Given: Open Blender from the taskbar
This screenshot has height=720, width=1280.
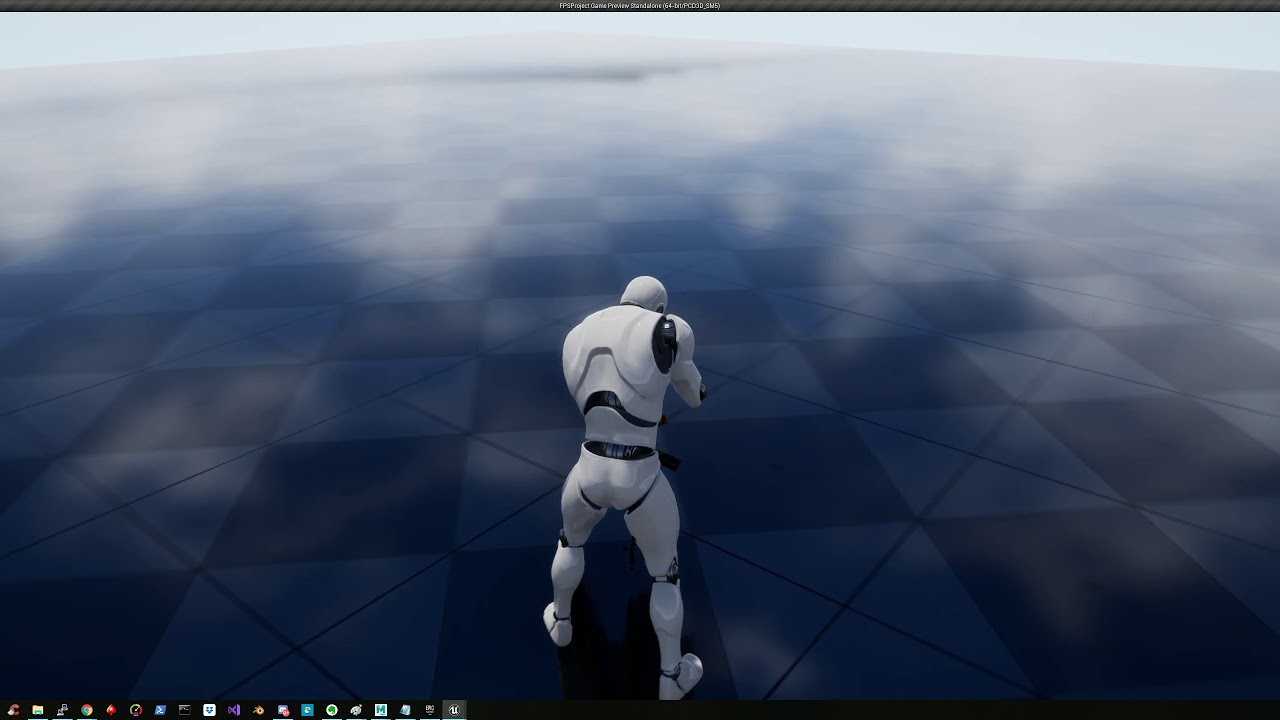Looking at the screenshot, I should pos(258,710).
